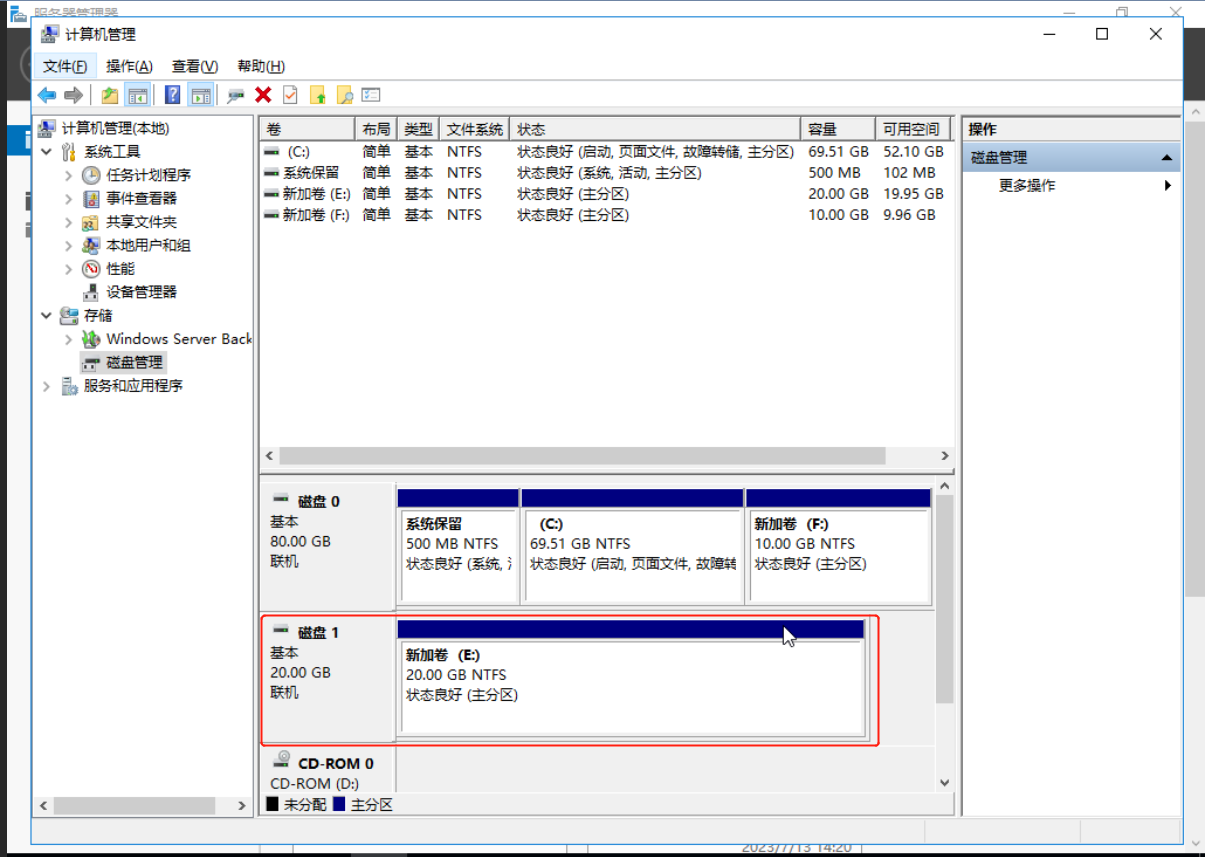Click the back arrow toolbar icon
Viewport: 1205px width, 857px height.
(x=47, y=95)
